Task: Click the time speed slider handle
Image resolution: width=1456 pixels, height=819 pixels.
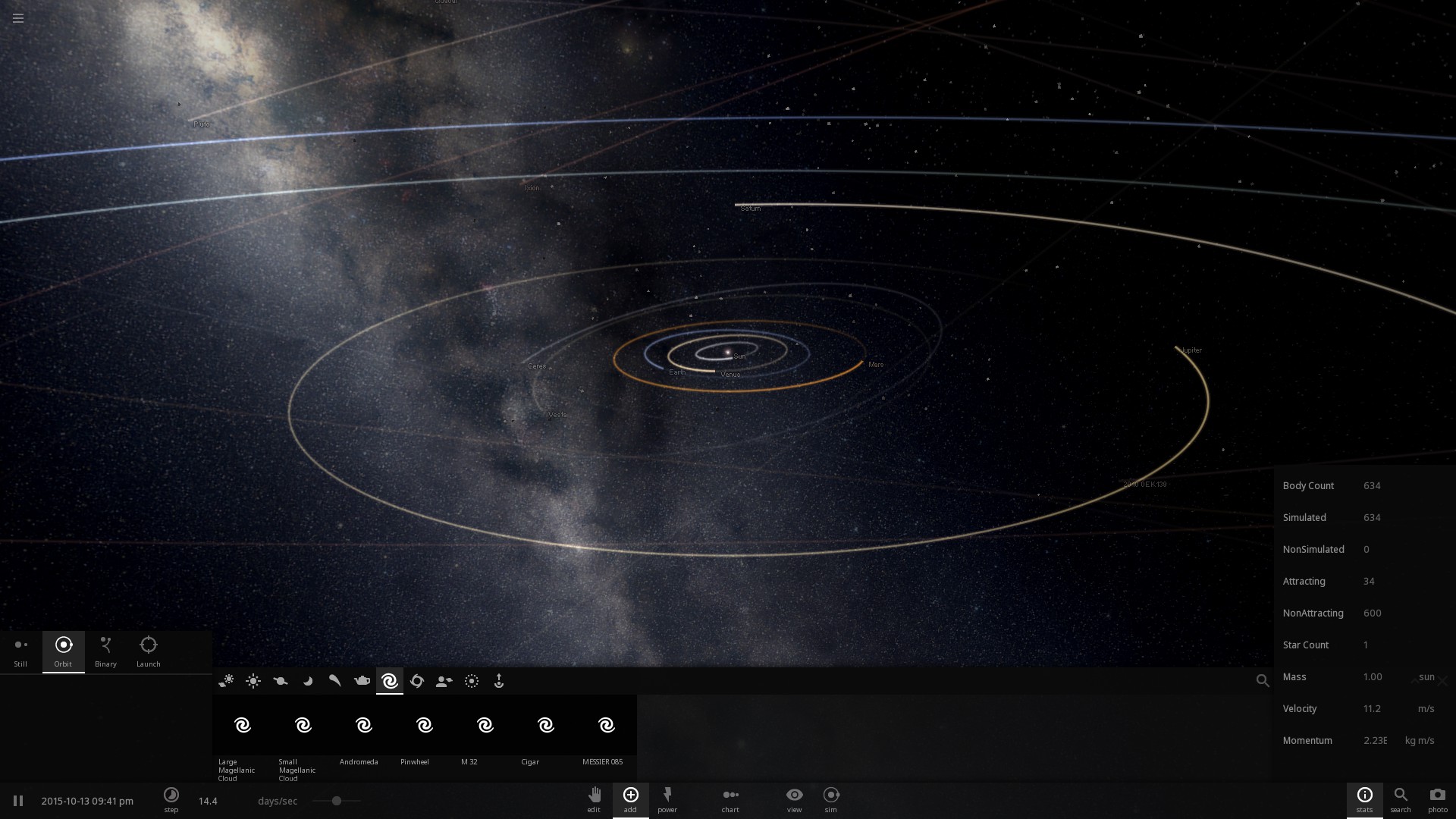Action: click(x=337, y=801)
